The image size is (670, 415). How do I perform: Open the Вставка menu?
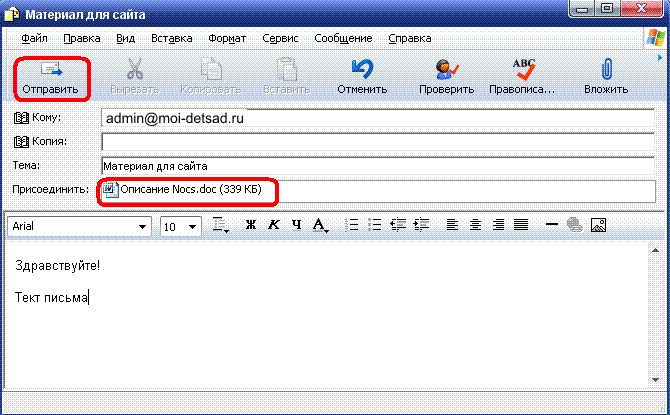[171, 38]
